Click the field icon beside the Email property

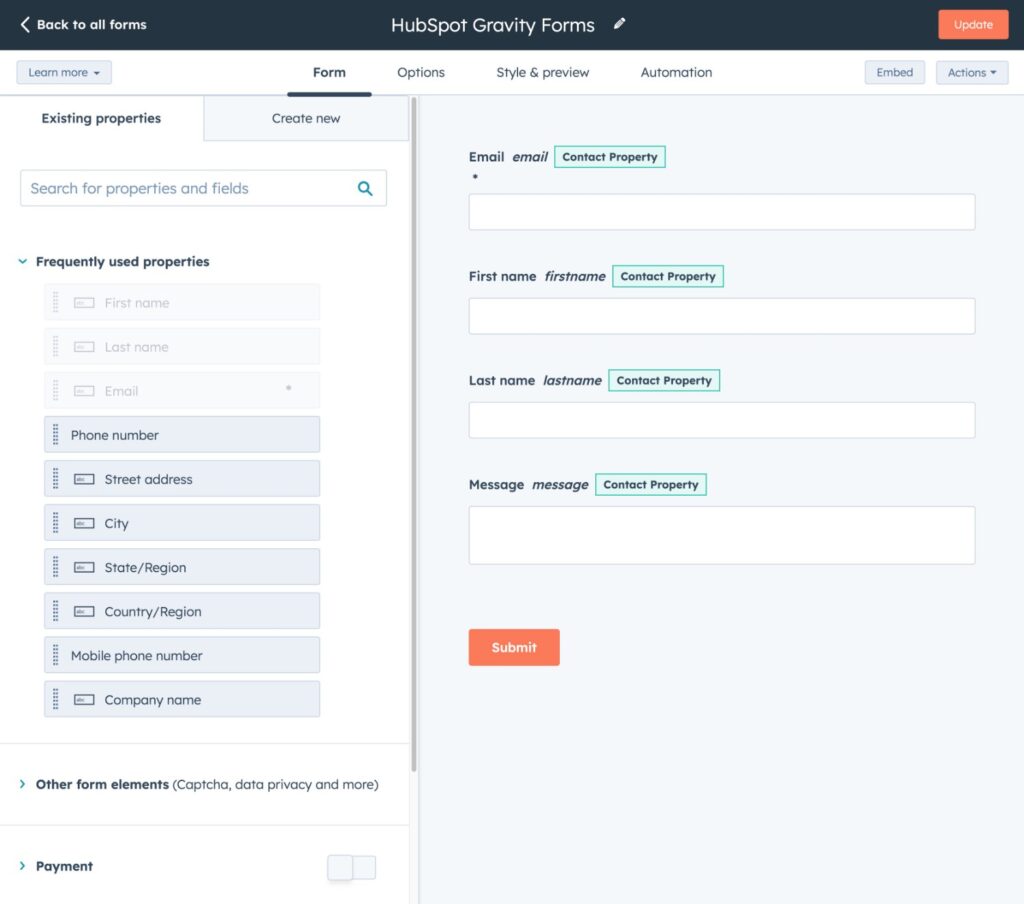click(84, 390)
